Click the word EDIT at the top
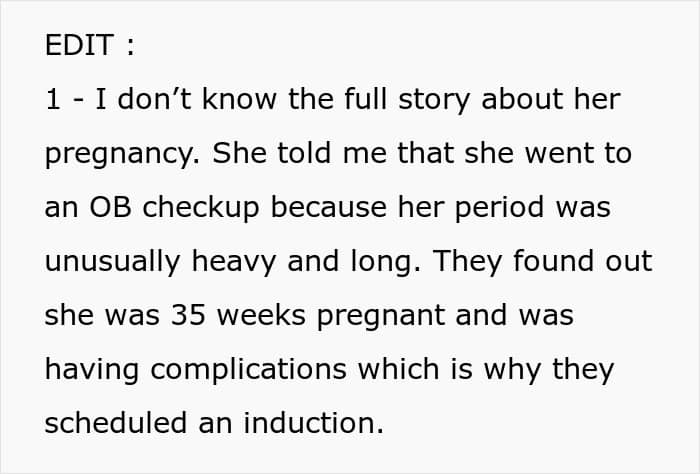700x474 pixels. click(79, 45)
